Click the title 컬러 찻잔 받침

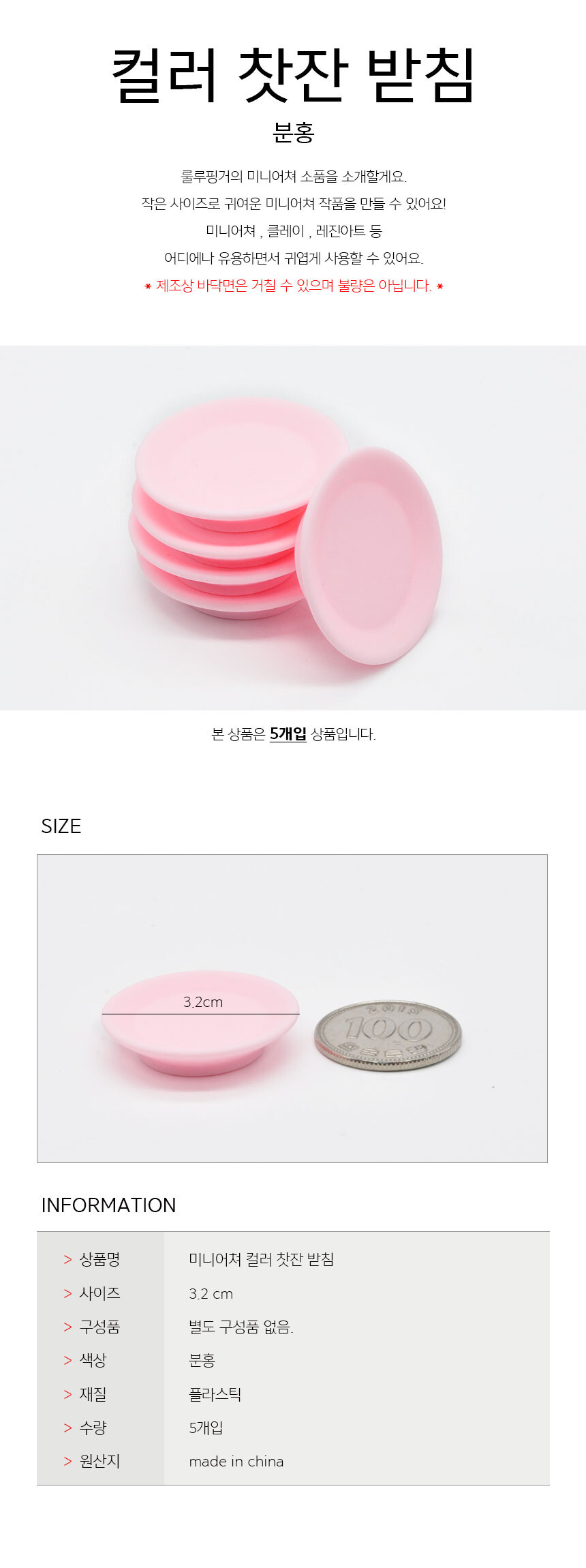tap(293, 75)
